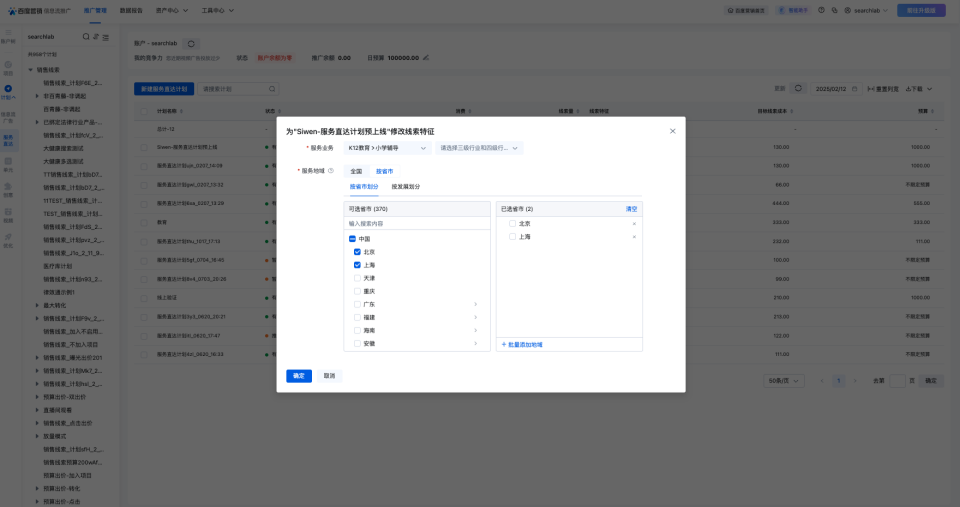
Task: Click the edit pencil beside daily budget
Action: tap(426, 58)
